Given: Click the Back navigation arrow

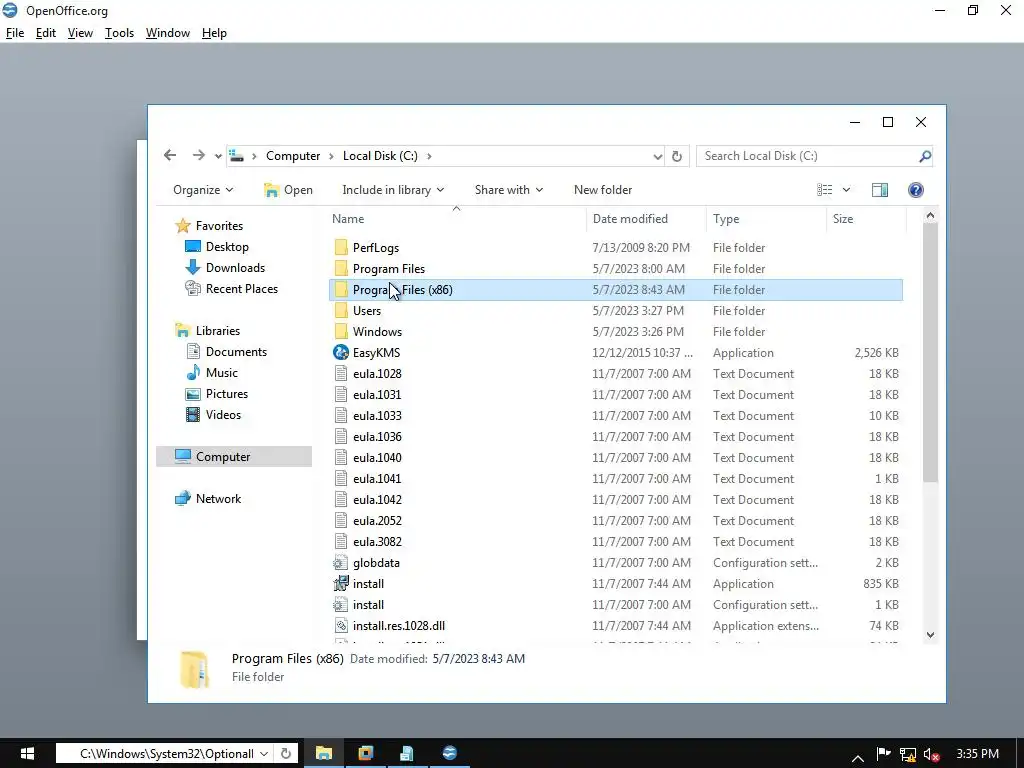Looking at the screenshot, I should [170, 155].
